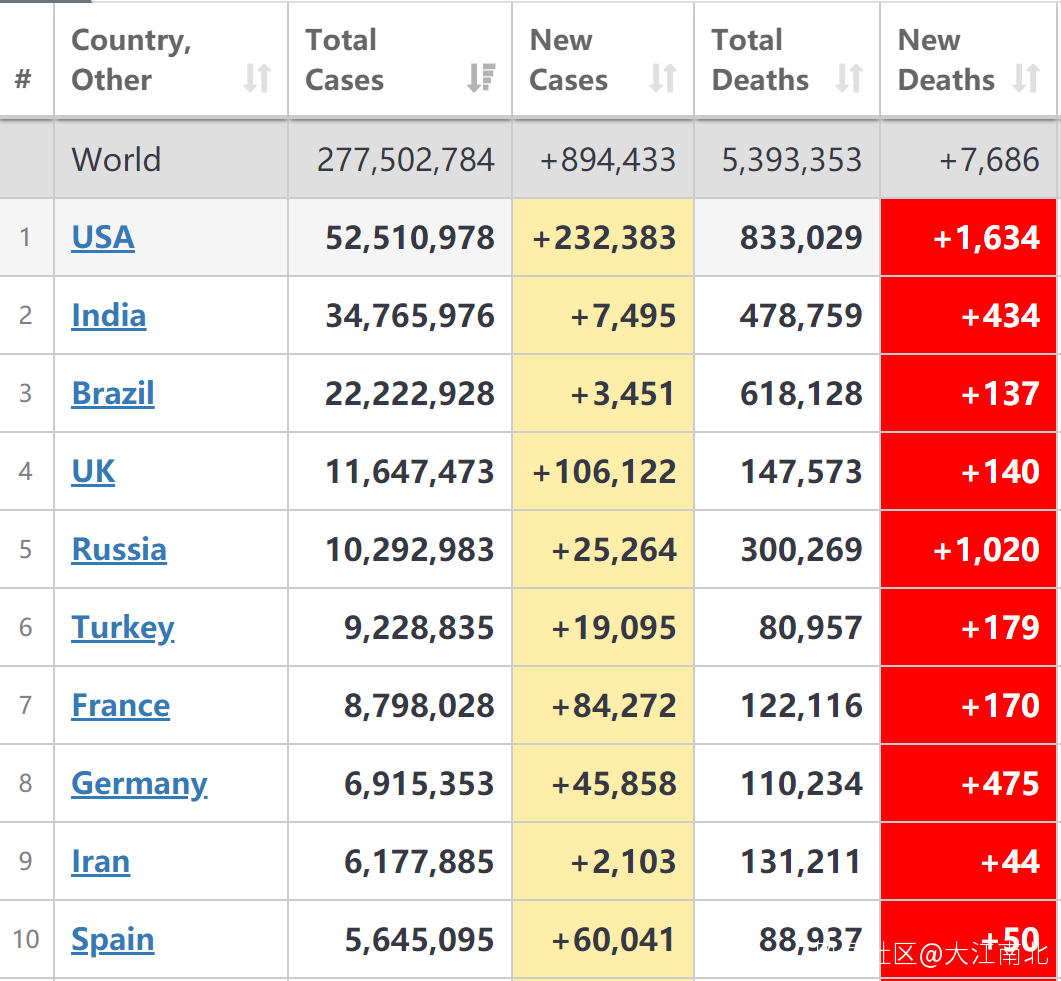Open the Germany link
This screenshot has height=981, width=1061.
click(x=139, y=783)
